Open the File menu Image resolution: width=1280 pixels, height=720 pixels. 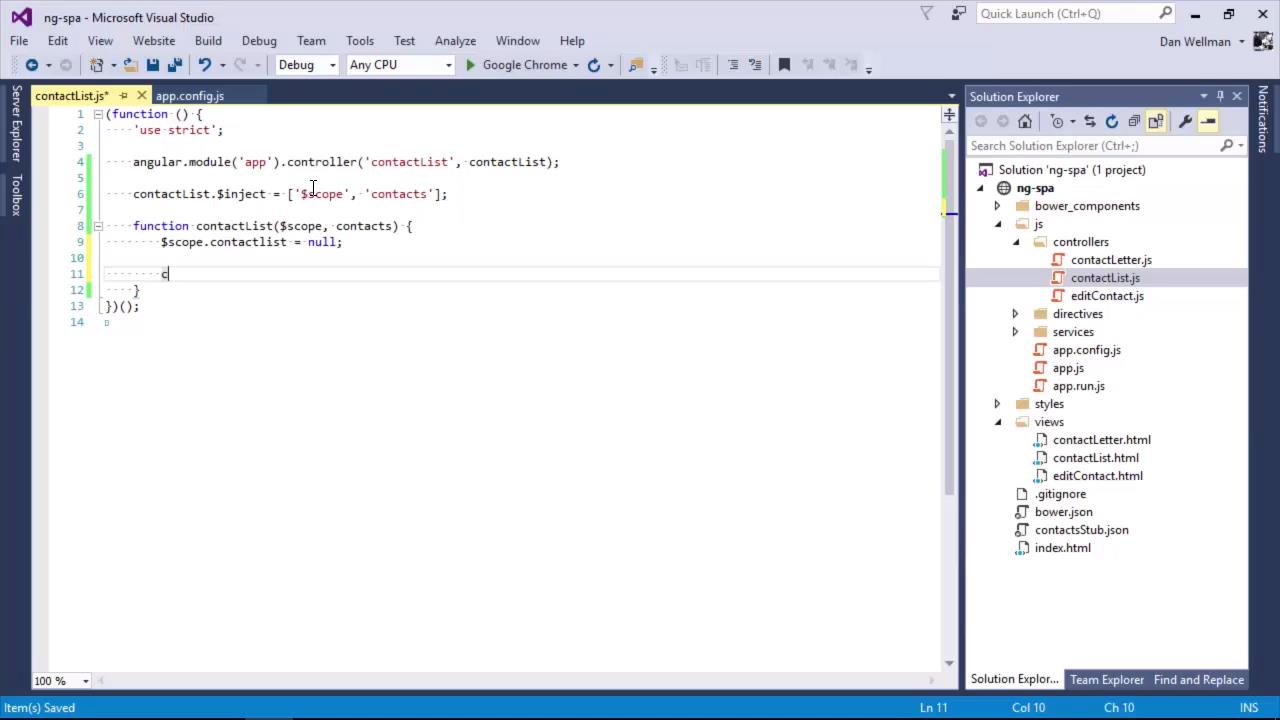(19, 41)
